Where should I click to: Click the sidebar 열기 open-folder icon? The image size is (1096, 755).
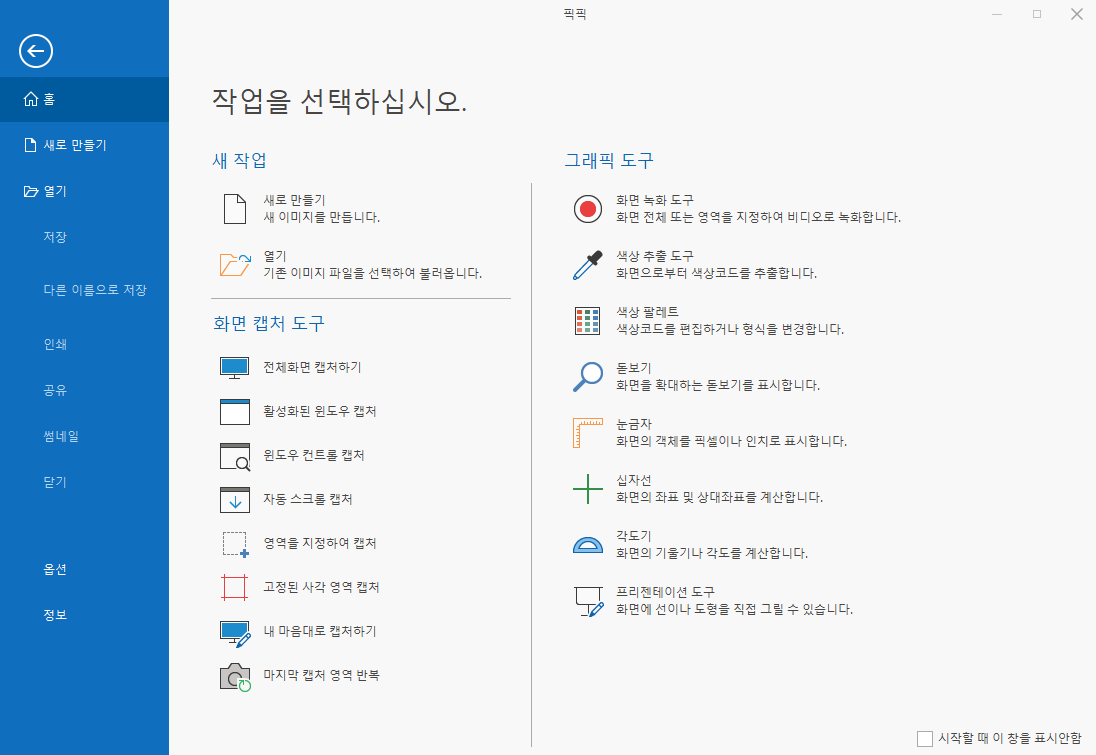tap(31, 191)
